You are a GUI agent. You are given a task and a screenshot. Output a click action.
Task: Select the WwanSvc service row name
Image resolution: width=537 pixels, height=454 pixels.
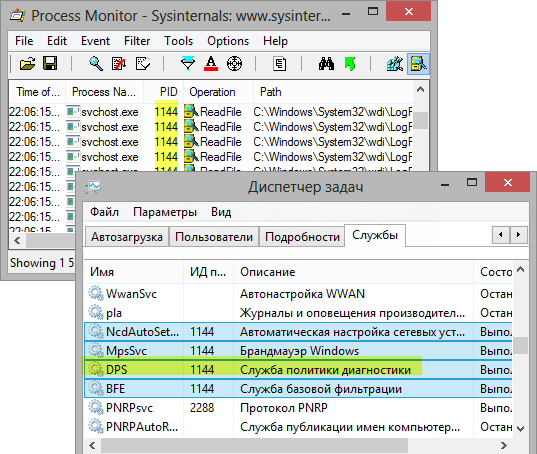(x=131, y=294)
